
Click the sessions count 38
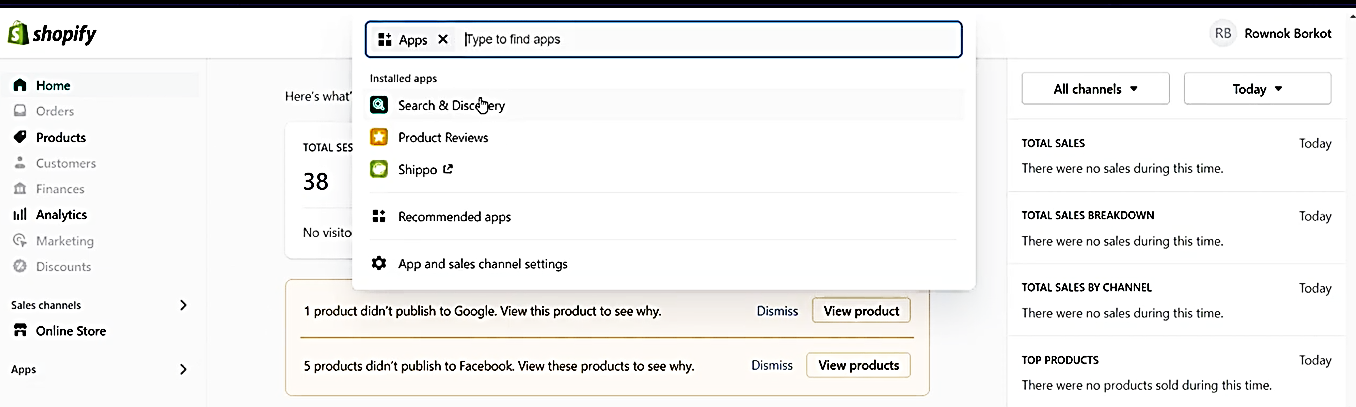[316, 181]
